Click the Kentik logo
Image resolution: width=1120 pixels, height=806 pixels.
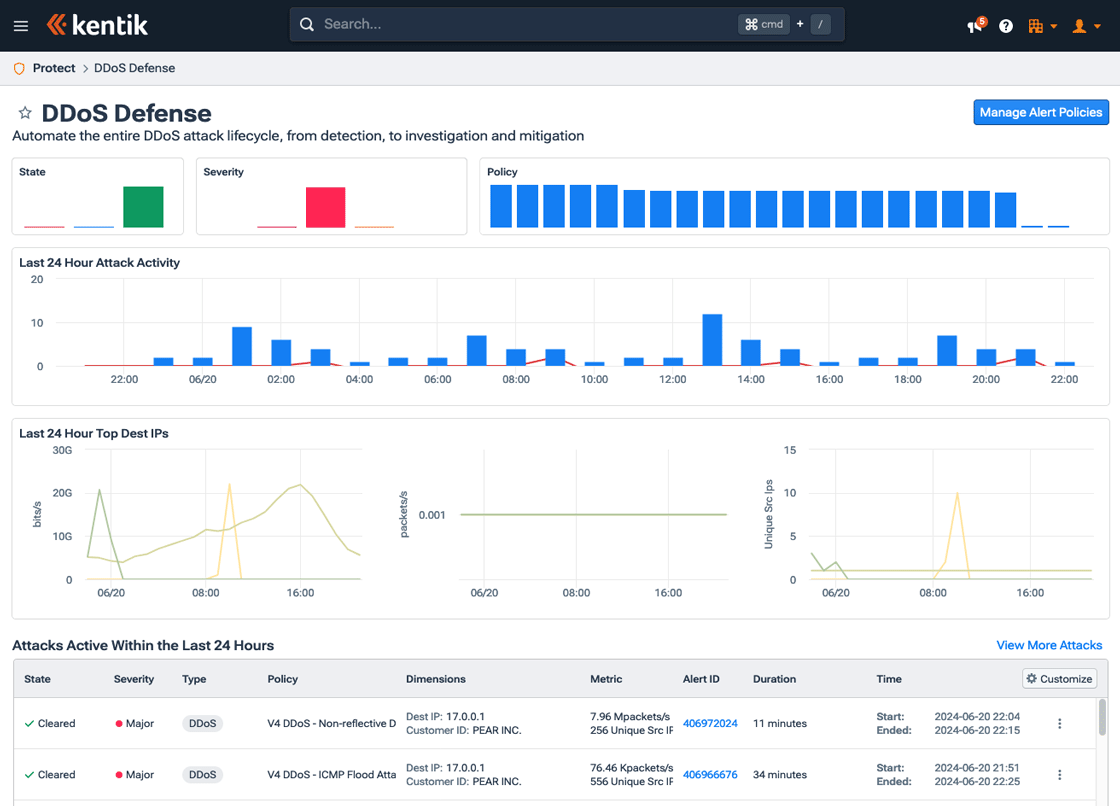tap(97, 24)
